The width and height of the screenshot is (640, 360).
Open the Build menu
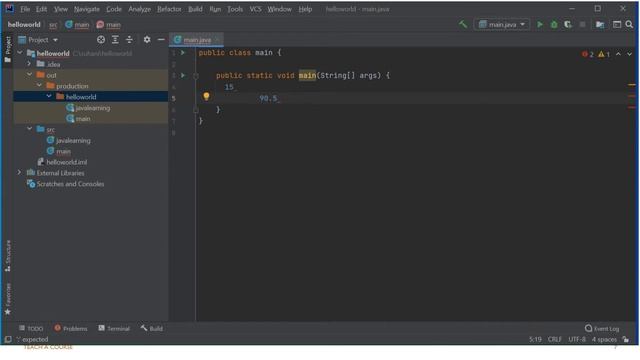pos(195,9)
